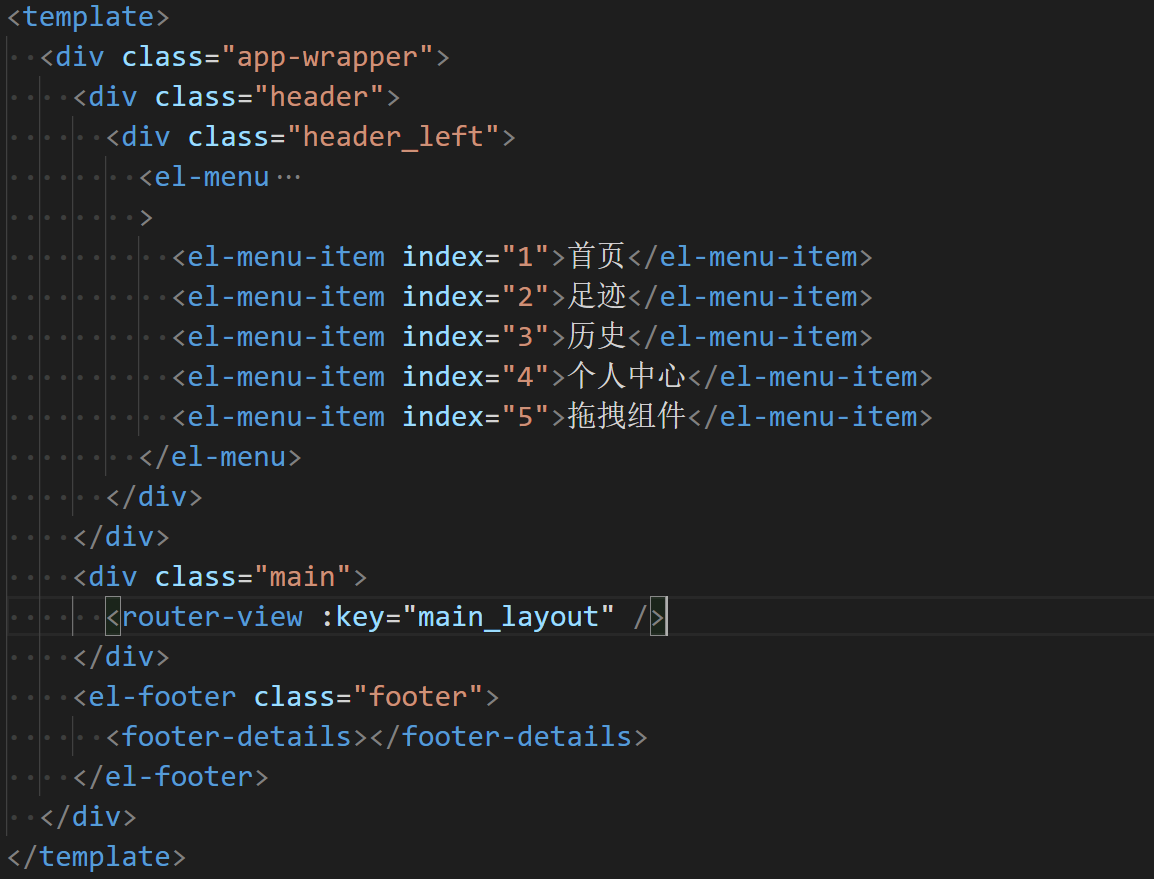1154x879 pixels.
Task: Select the "footer" class value
Action: pos(417,697)
